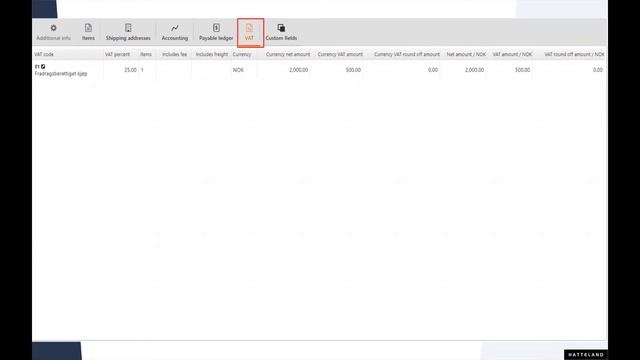Click the Net amount / NOK header
Screen dimensions: 640x360
pos(466,54)
